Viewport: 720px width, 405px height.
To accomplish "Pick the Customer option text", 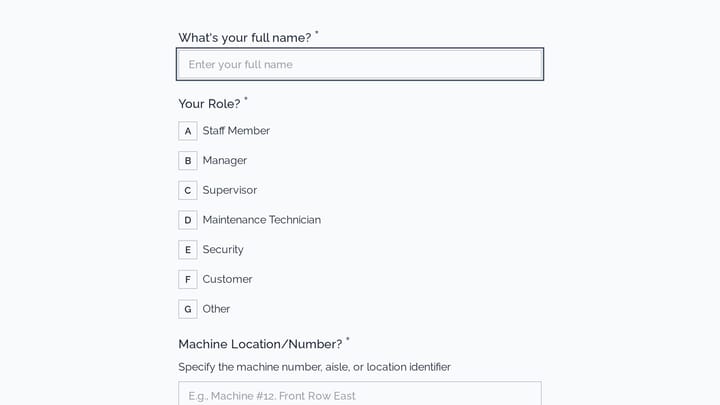I will tap(227, 279).
